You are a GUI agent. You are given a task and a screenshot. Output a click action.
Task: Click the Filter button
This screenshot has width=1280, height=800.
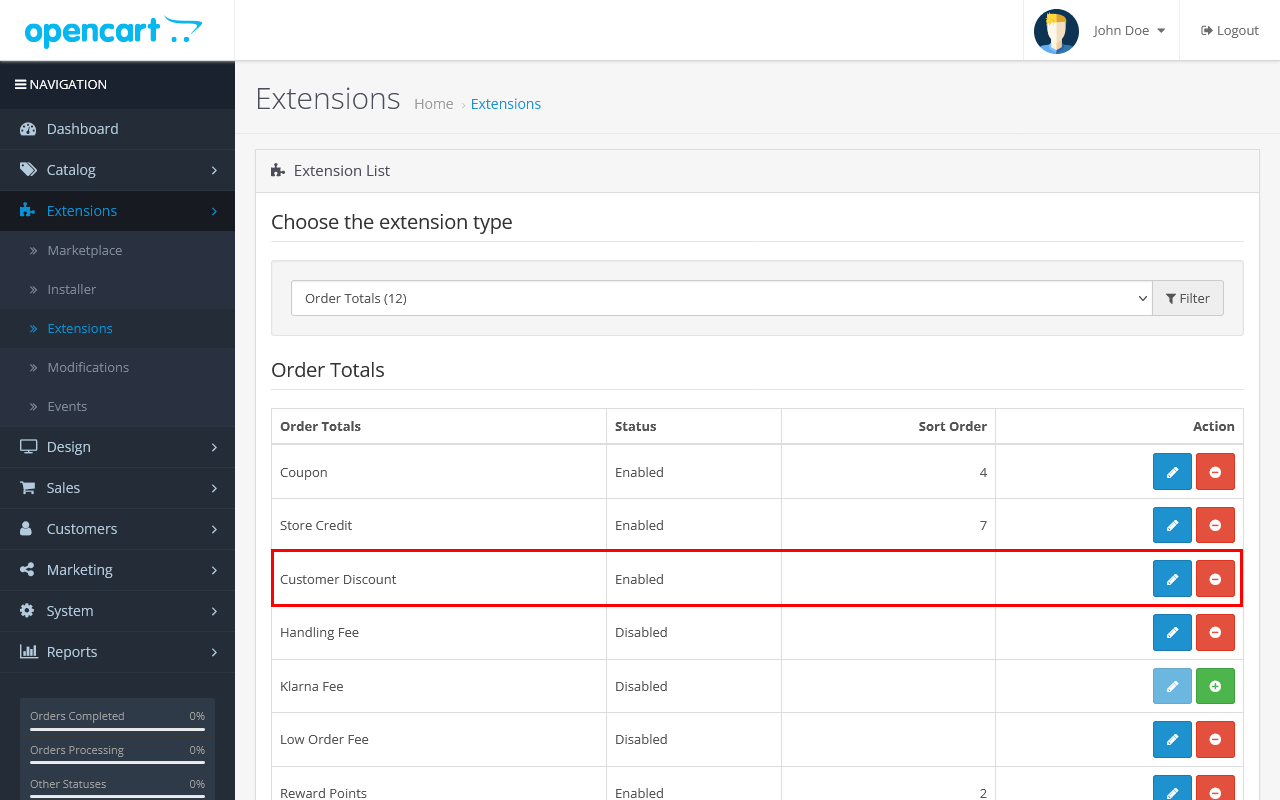tap(1188, 298)
